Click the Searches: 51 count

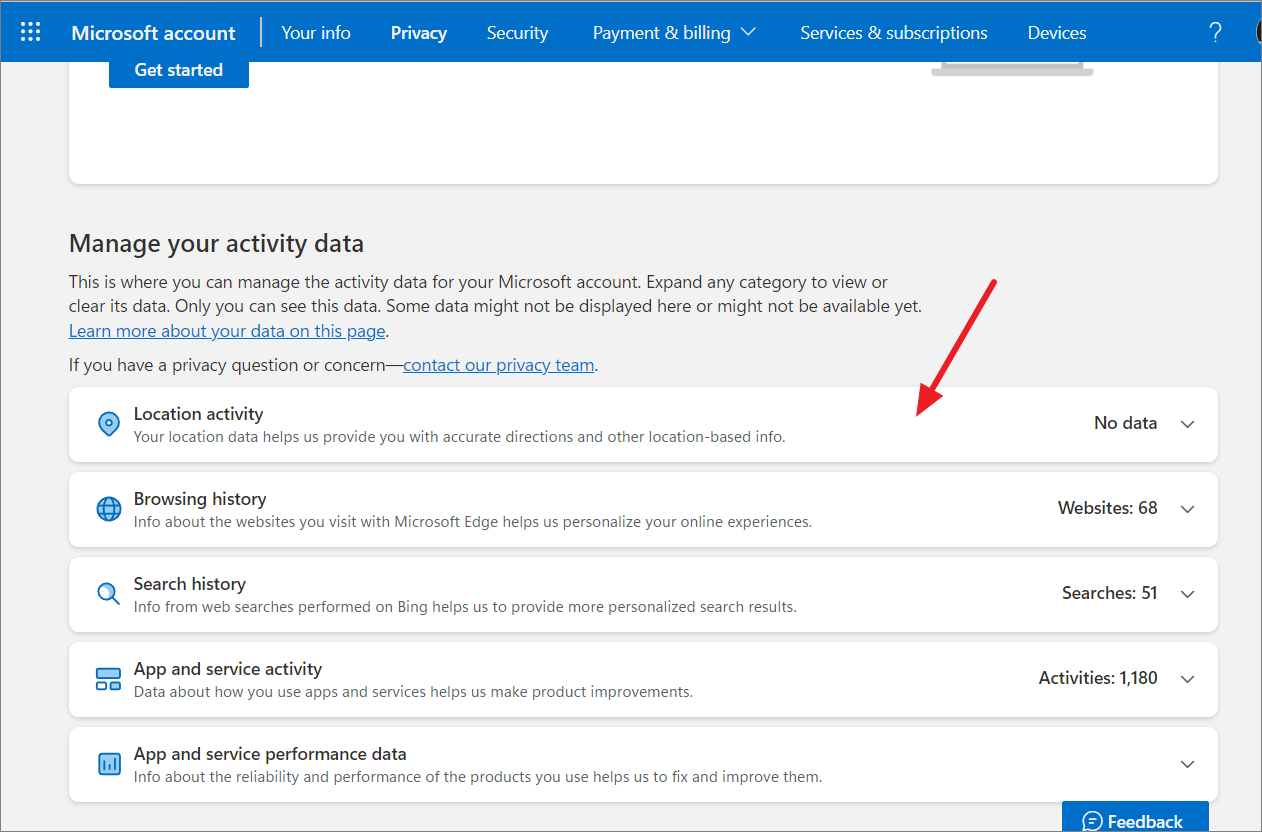[1110, 593]
